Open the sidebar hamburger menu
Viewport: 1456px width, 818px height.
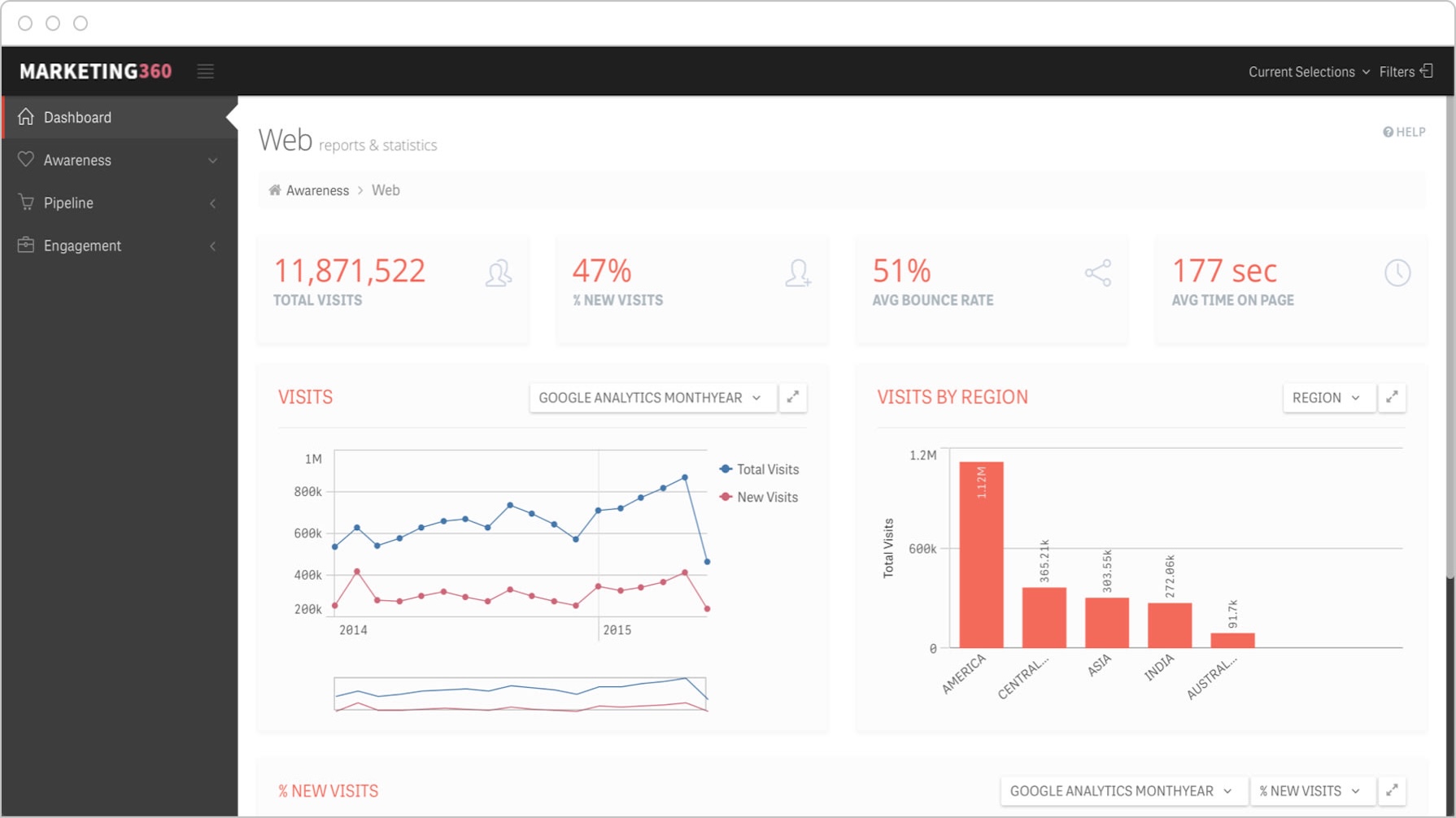point(205,71)
